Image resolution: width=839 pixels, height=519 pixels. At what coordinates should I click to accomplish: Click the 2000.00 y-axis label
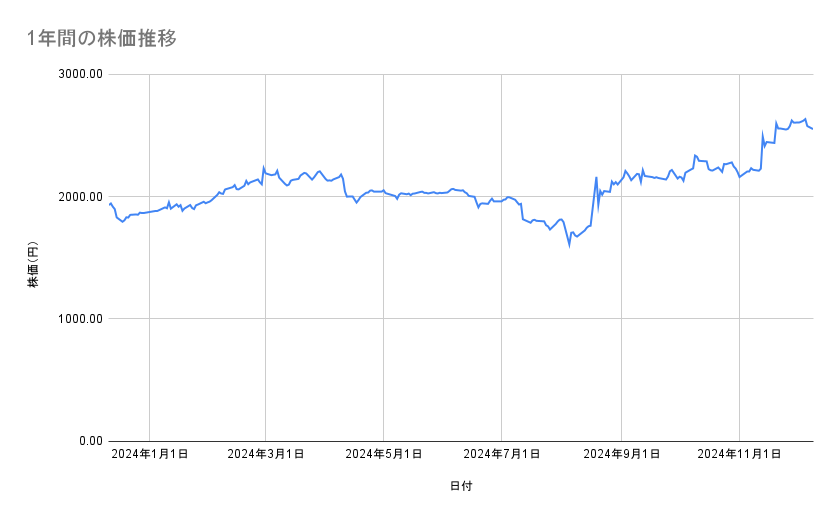(x=81, y=197)
